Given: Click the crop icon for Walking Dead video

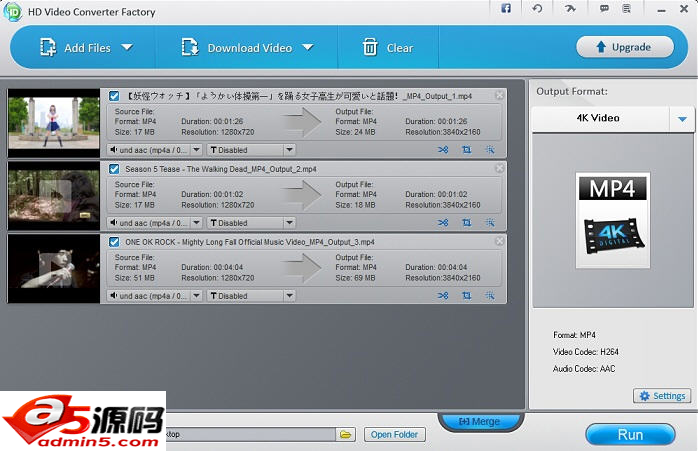Looking at the screenshot, I should point(467,223).
